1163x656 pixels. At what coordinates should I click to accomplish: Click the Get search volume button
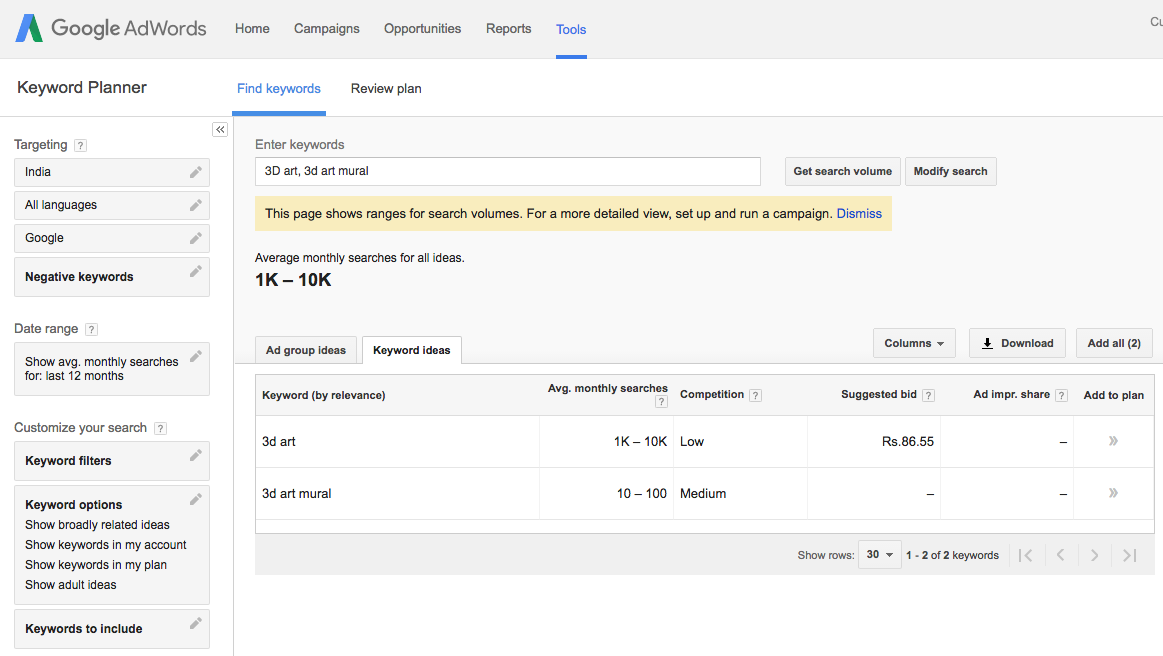click(x=842, y=171)
